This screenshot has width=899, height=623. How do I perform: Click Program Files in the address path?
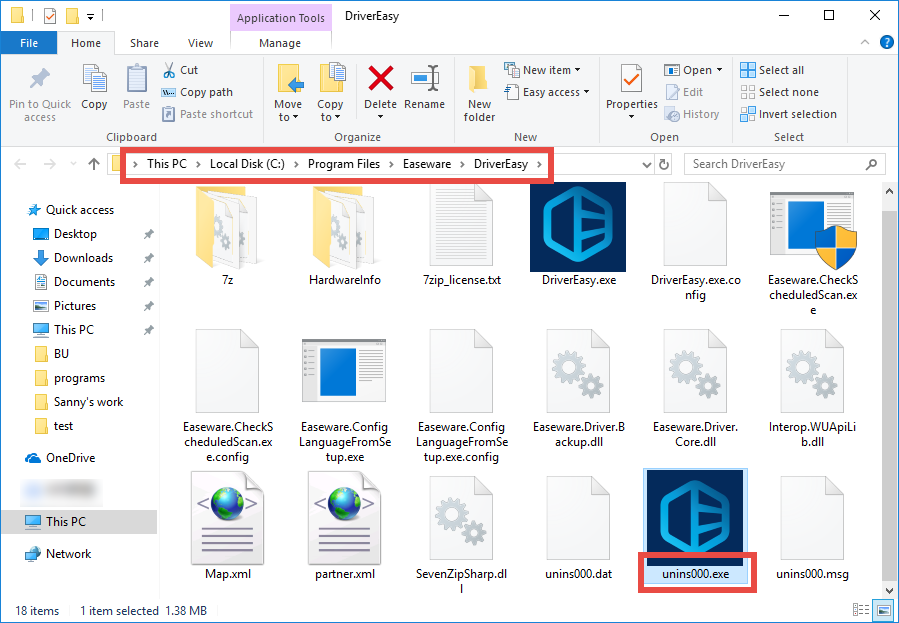344,164
